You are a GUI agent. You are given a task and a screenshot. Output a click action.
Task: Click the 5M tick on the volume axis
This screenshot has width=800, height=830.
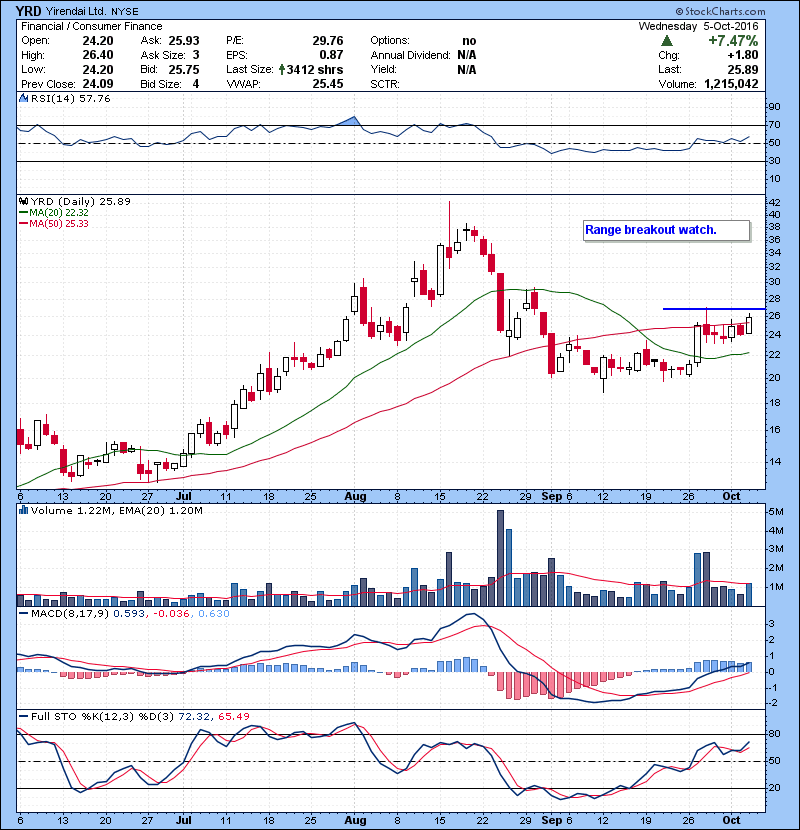[x=776, y=512]
